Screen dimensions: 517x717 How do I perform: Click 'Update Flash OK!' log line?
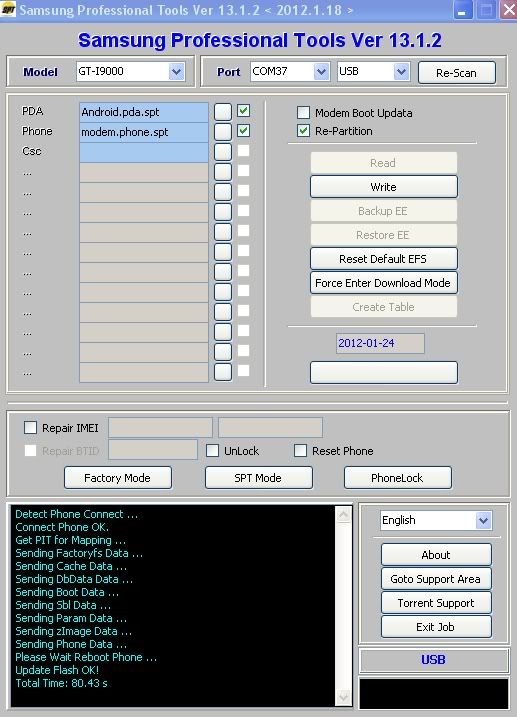[x=57, y=670]
